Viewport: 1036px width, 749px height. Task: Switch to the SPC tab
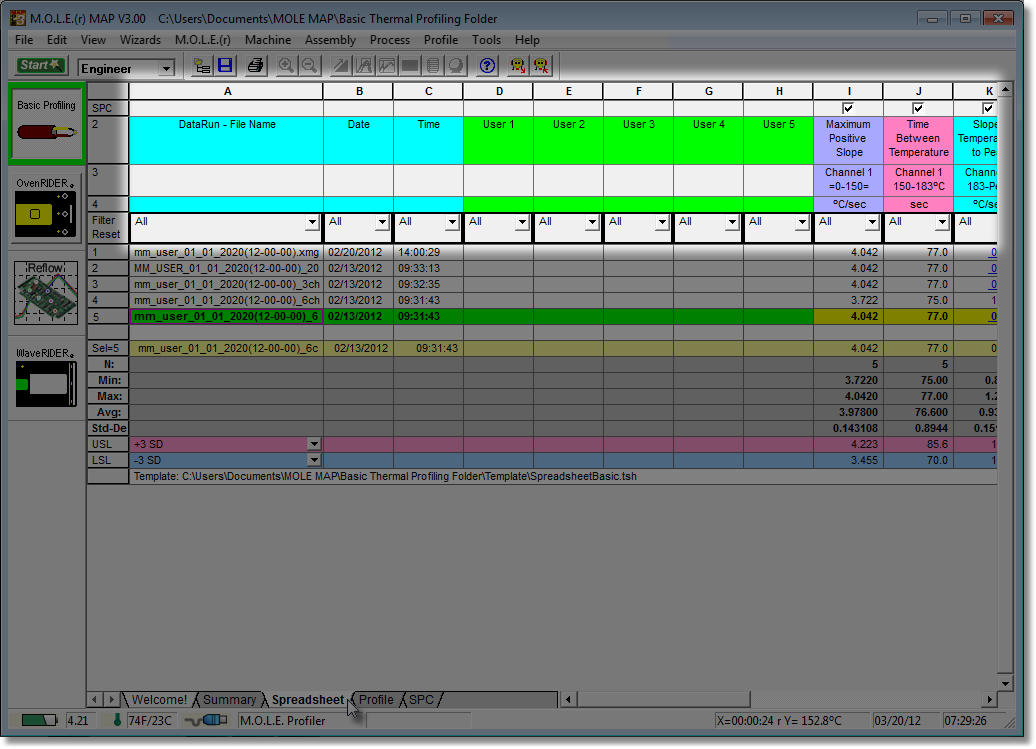click(x=422, y=699)
